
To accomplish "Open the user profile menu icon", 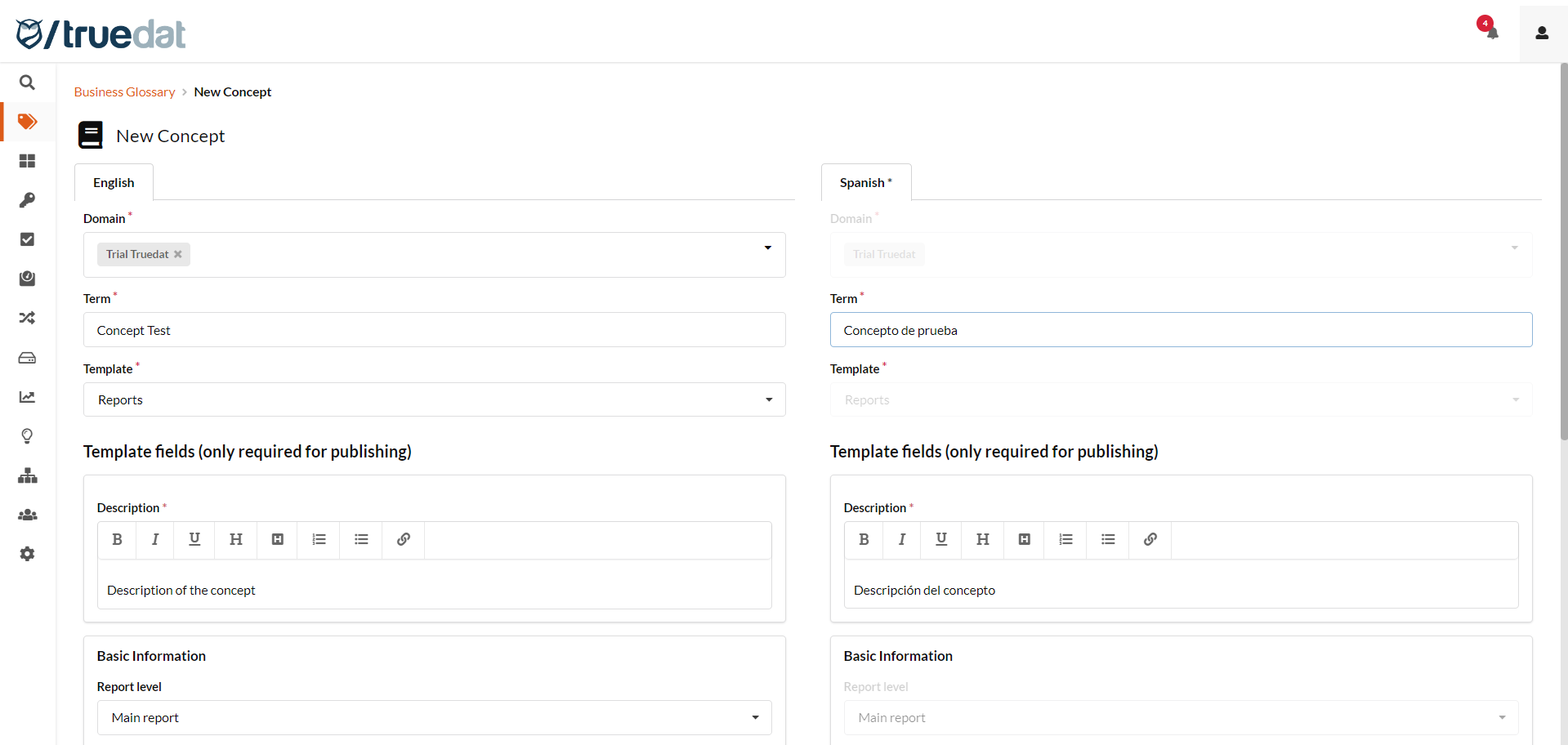I will pos(1542,33).
